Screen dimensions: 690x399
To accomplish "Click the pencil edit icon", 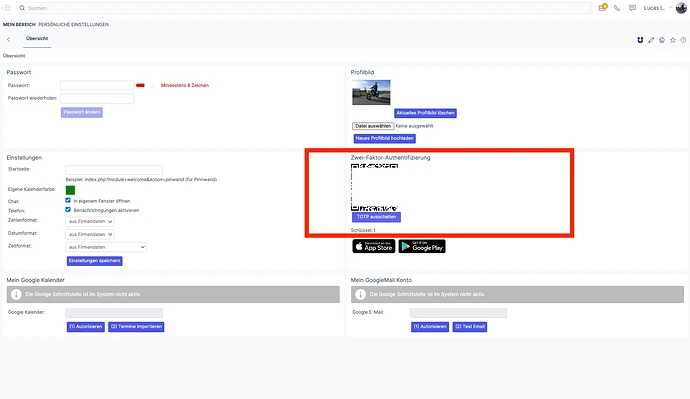I will pos(651,40).
